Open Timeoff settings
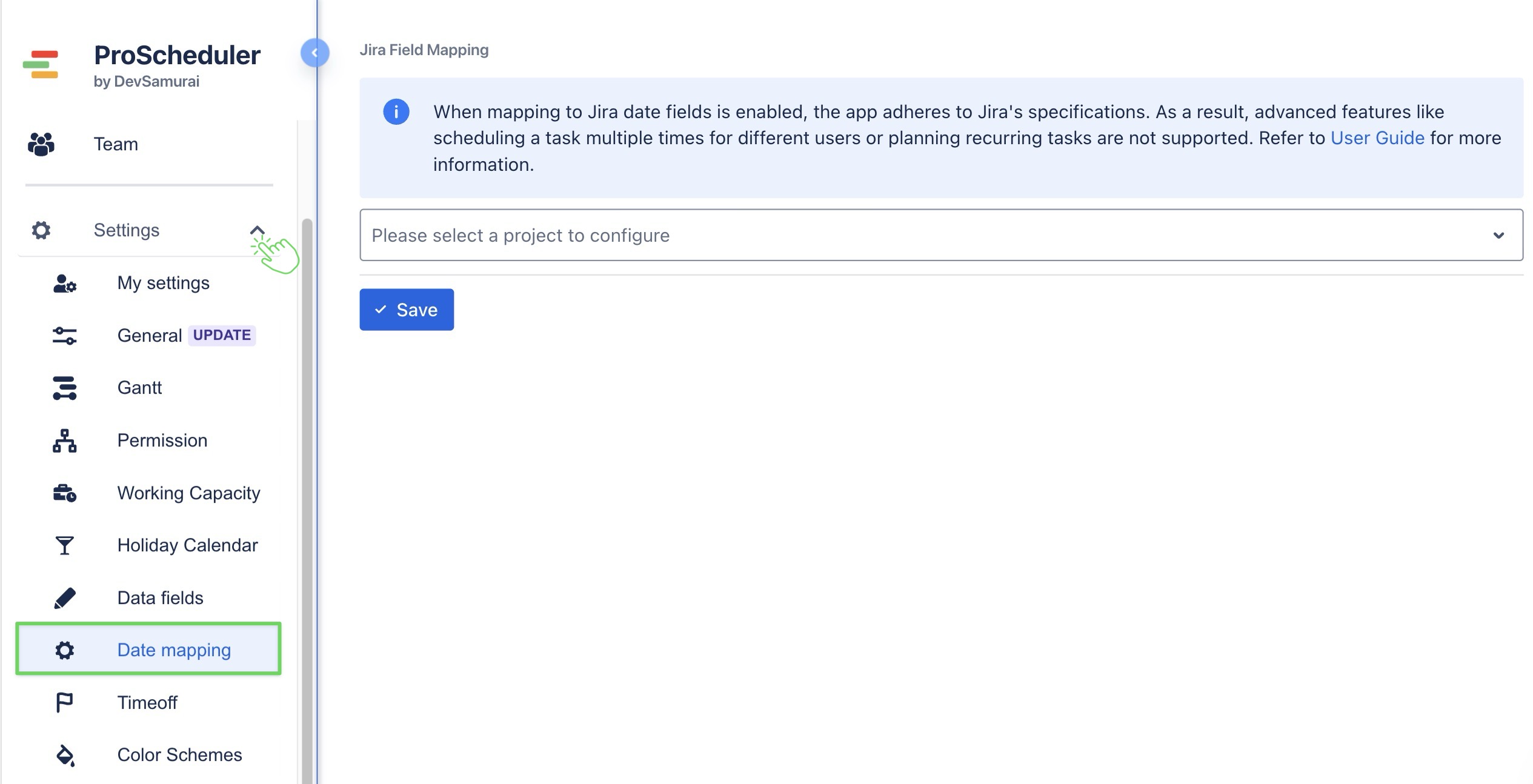The width and height of the screenshot is (1533, 784). pos(148,703)
